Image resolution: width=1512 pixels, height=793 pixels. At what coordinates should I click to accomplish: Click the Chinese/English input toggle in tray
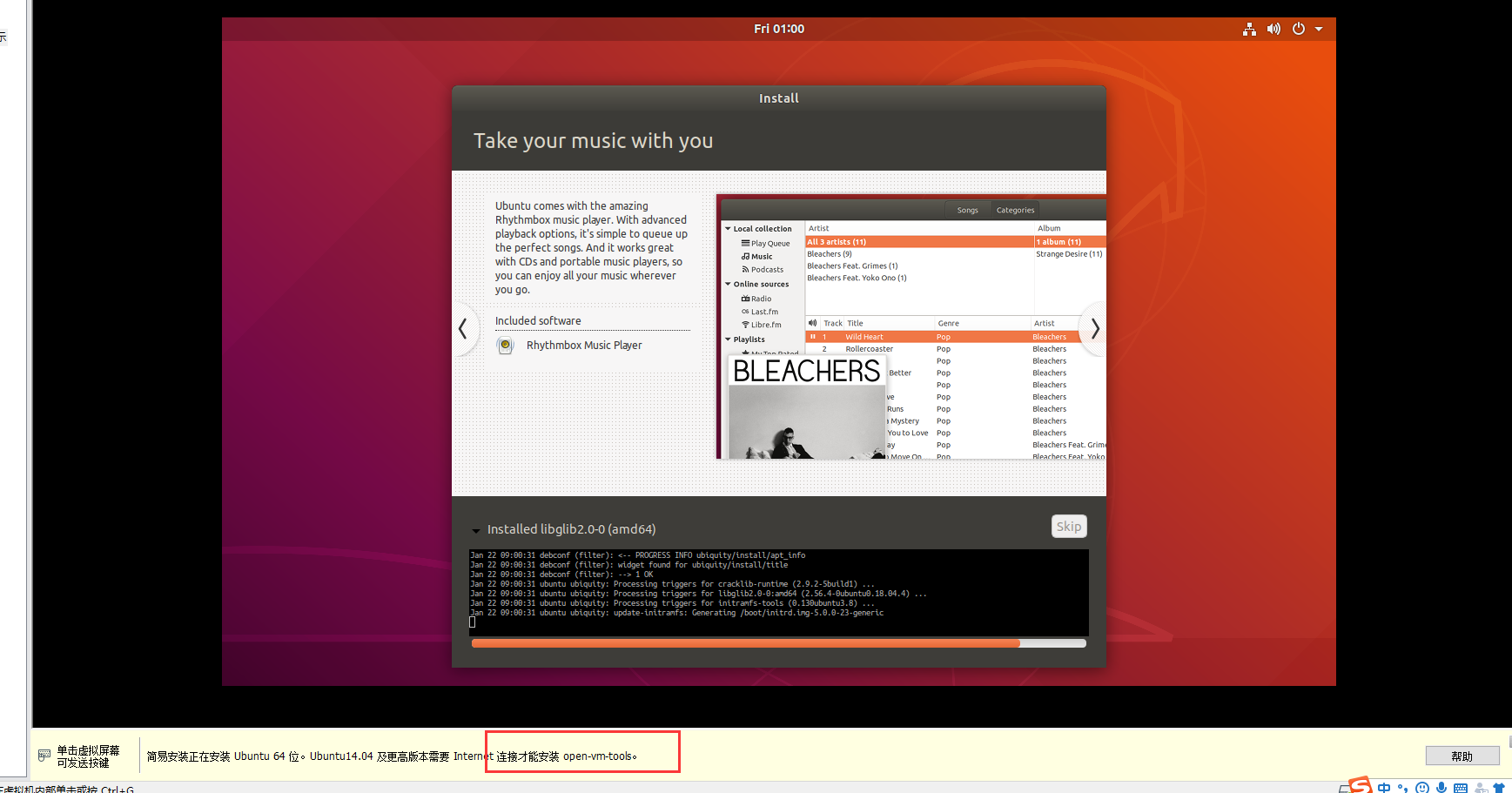tap(1384, 787)
